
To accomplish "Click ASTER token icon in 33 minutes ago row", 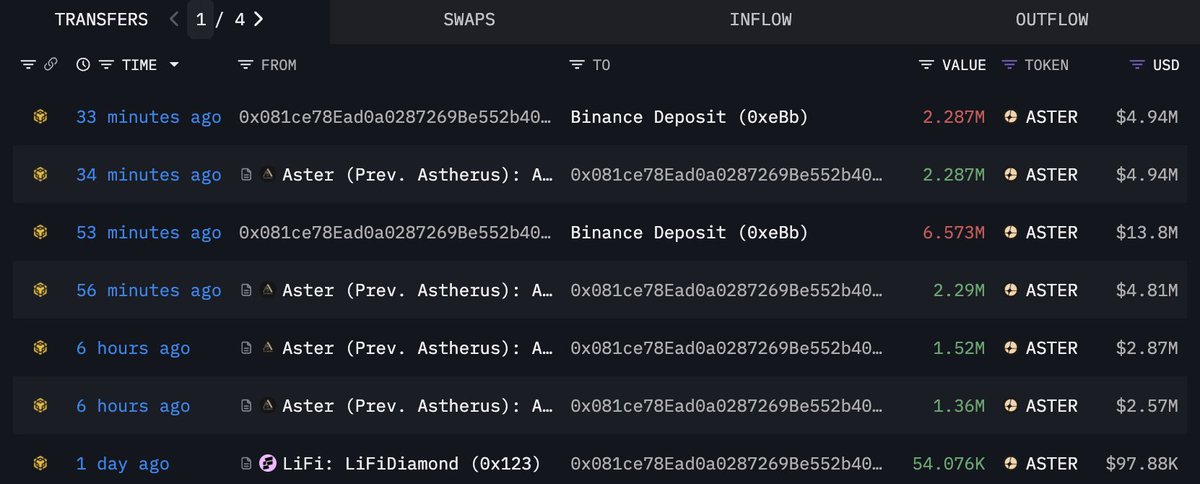I will [x=1010, y=117].
